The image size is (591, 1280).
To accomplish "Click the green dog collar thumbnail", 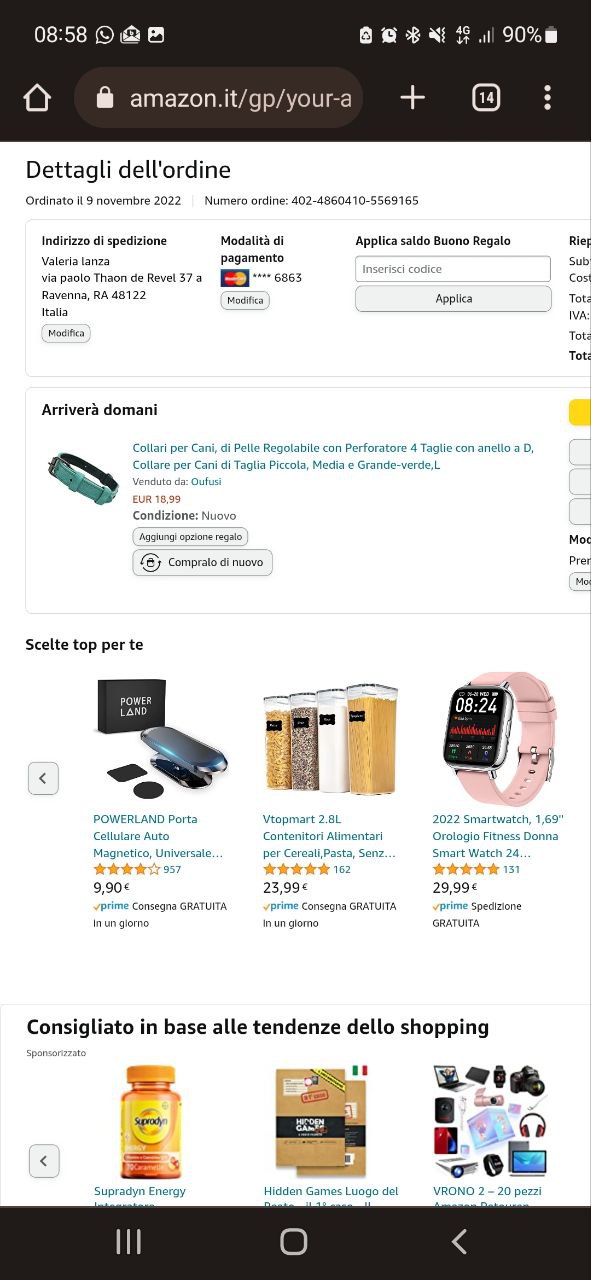I will [x=83, y=478].
